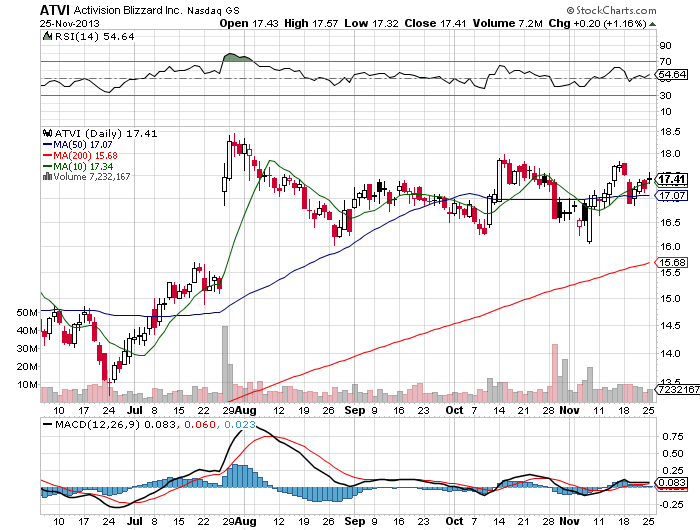Click the Sep label on the price chart date axis

[355, 410]
